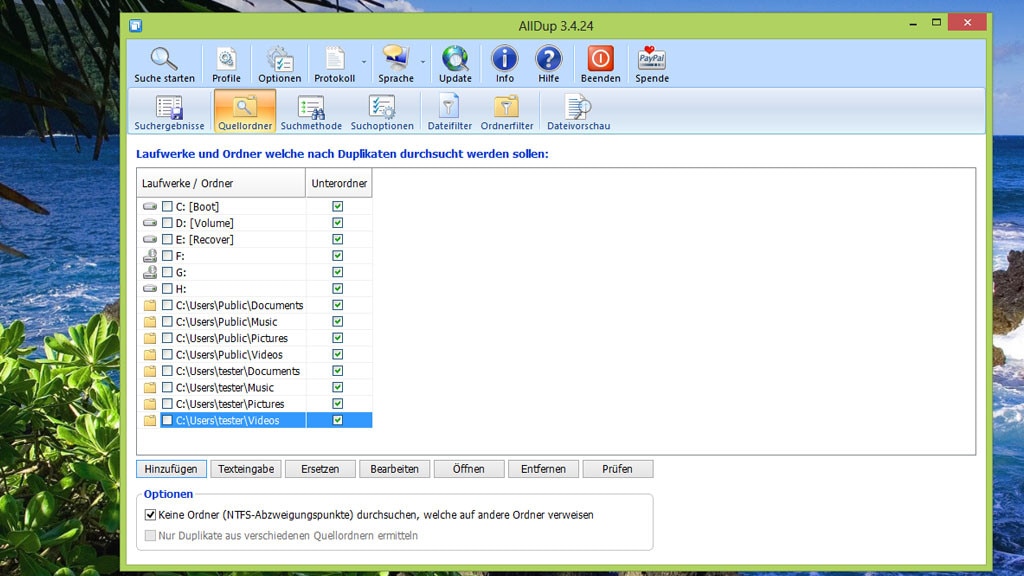Viewport: 1024px width, 576px height.
Task: Click folder icon for C:\Users\Public\Pictures
Action: 150,338
